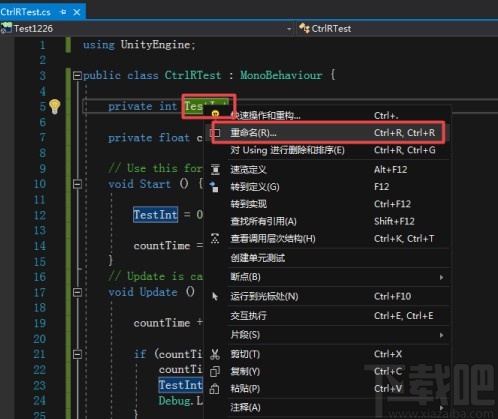The image size is (498, 419).
Task: Choose 重命名(R) from context menu
Action: (327, 133)
